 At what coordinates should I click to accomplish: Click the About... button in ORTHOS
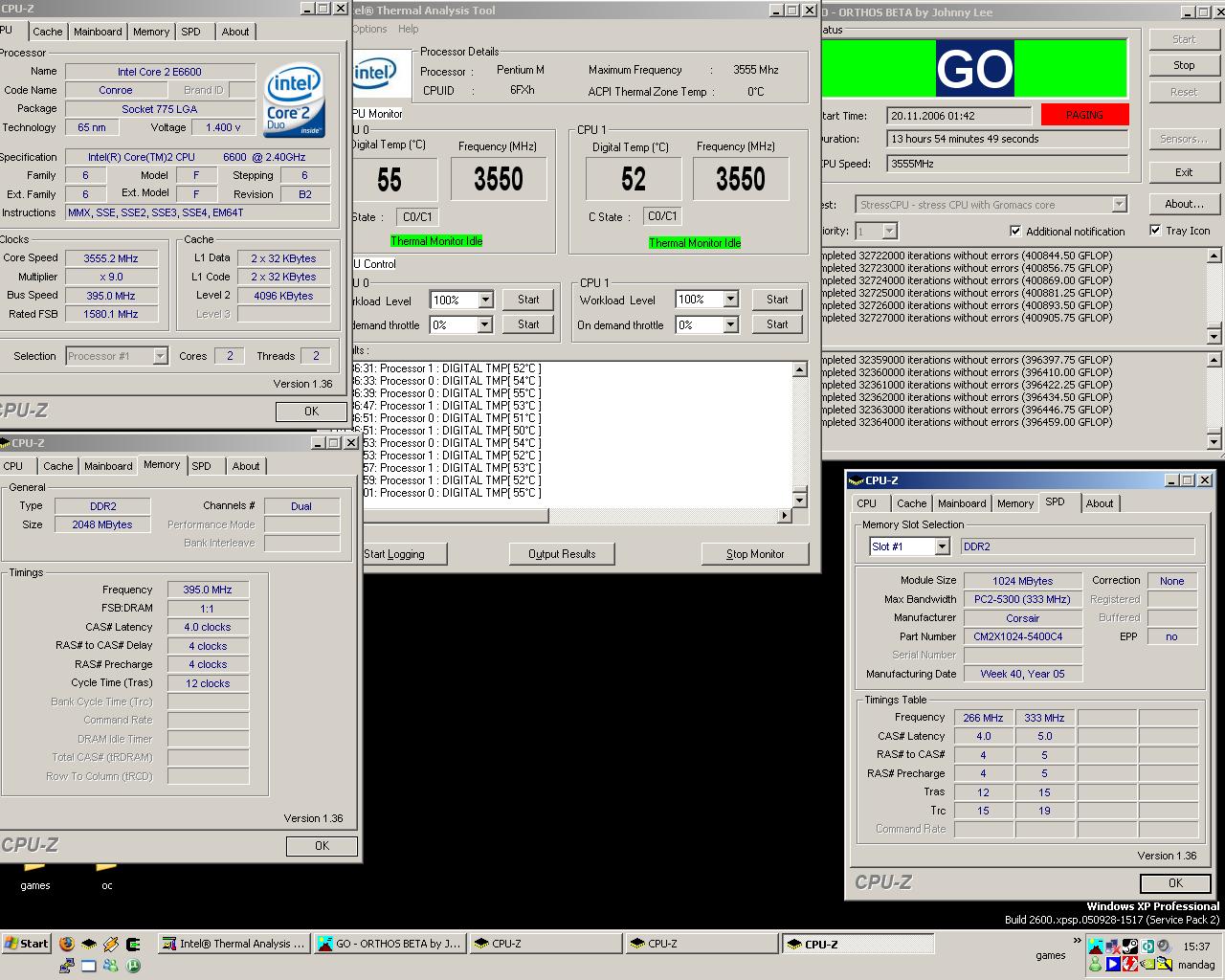coord(1184,204)
